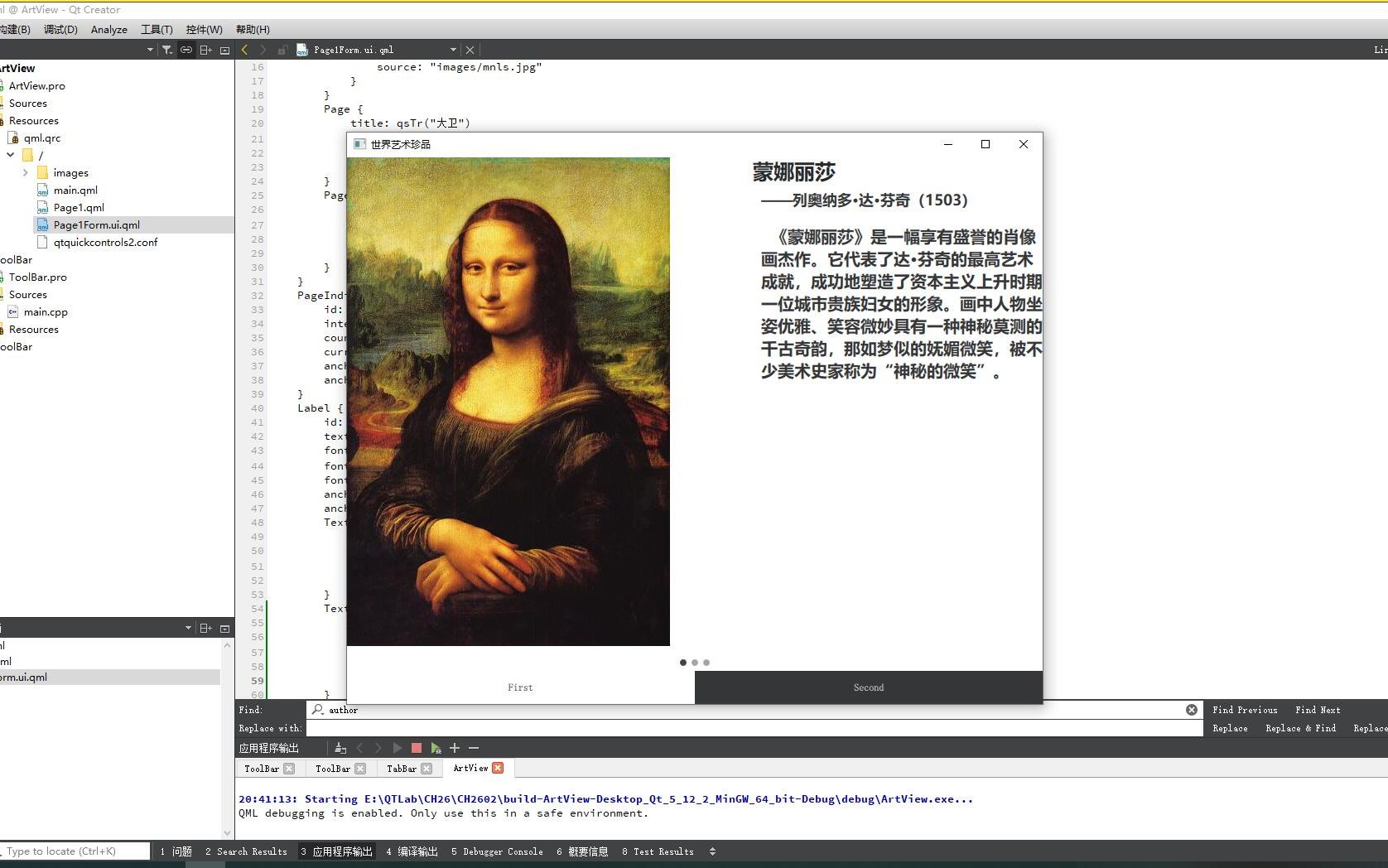The height and width of the screenshot is (868, 1388).
Task: Zoom out output with minus icon
Action: (x=474, y=748)
